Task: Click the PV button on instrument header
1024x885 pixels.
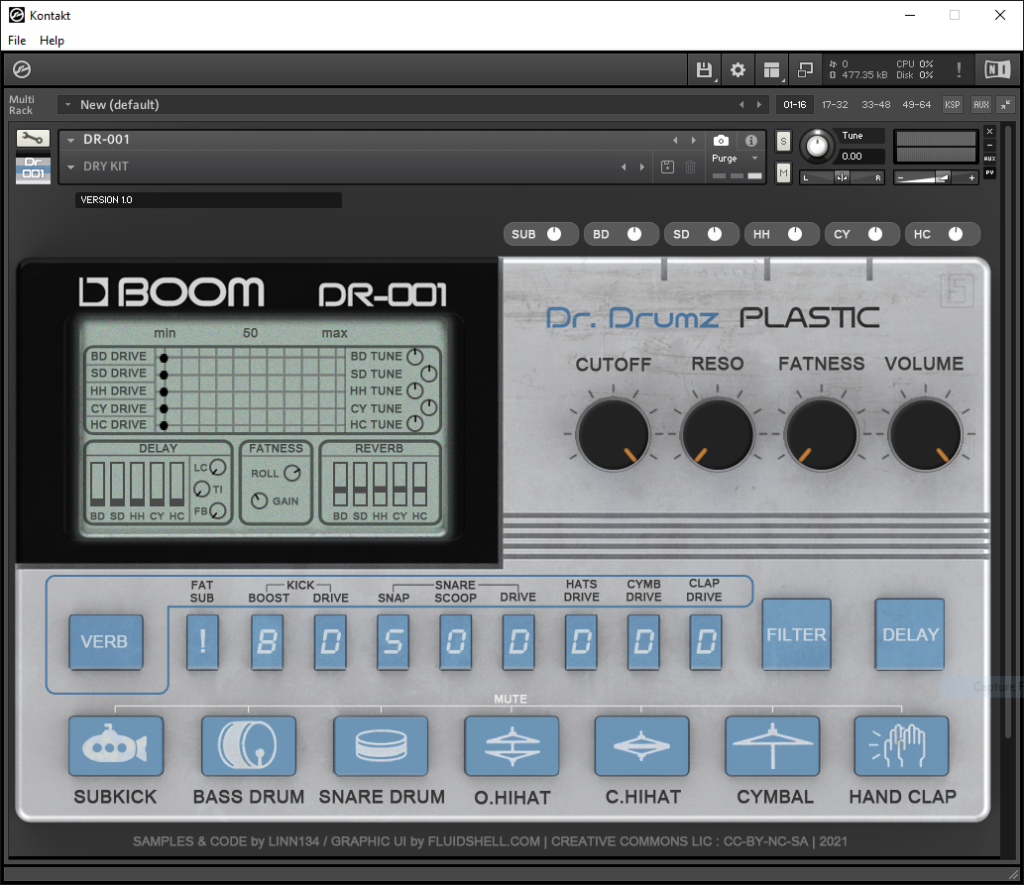Action: tap(989, 173)
